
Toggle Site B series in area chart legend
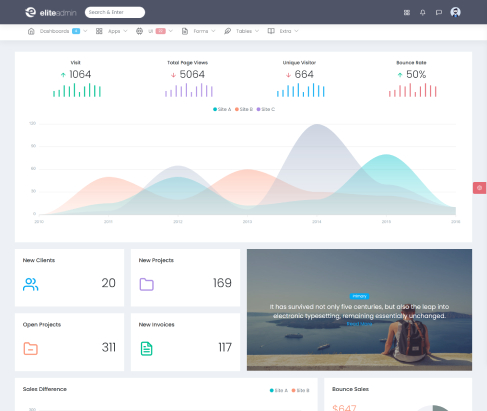(x=244, y=109)
